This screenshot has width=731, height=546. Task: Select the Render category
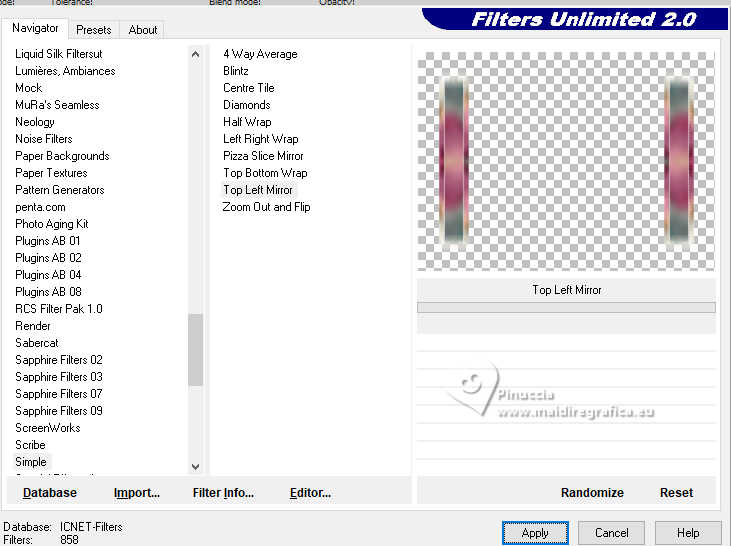(x=33, y=326)
